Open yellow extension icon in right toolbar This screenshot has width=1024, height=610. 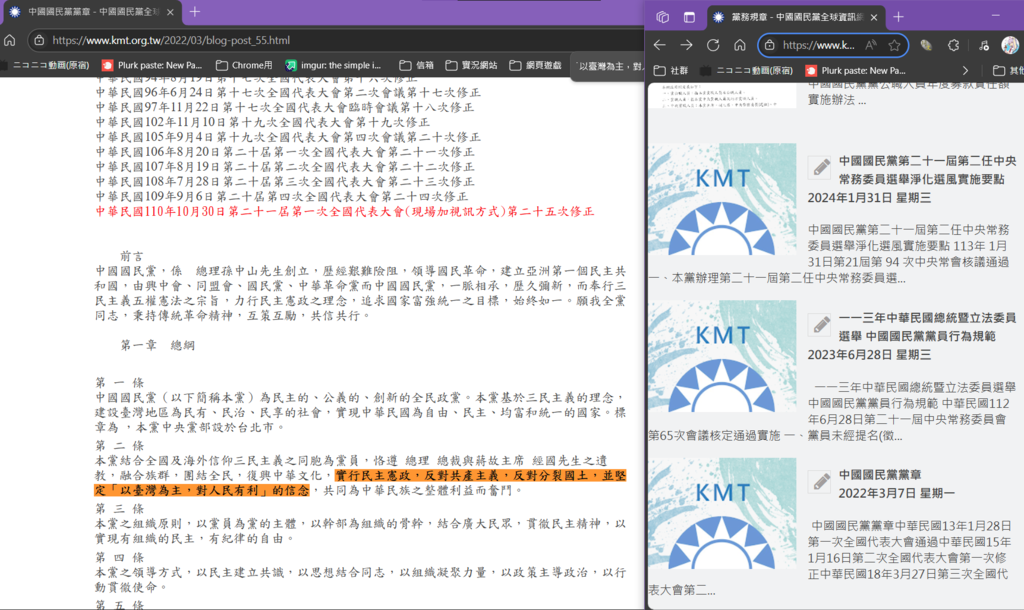[925, 45]
